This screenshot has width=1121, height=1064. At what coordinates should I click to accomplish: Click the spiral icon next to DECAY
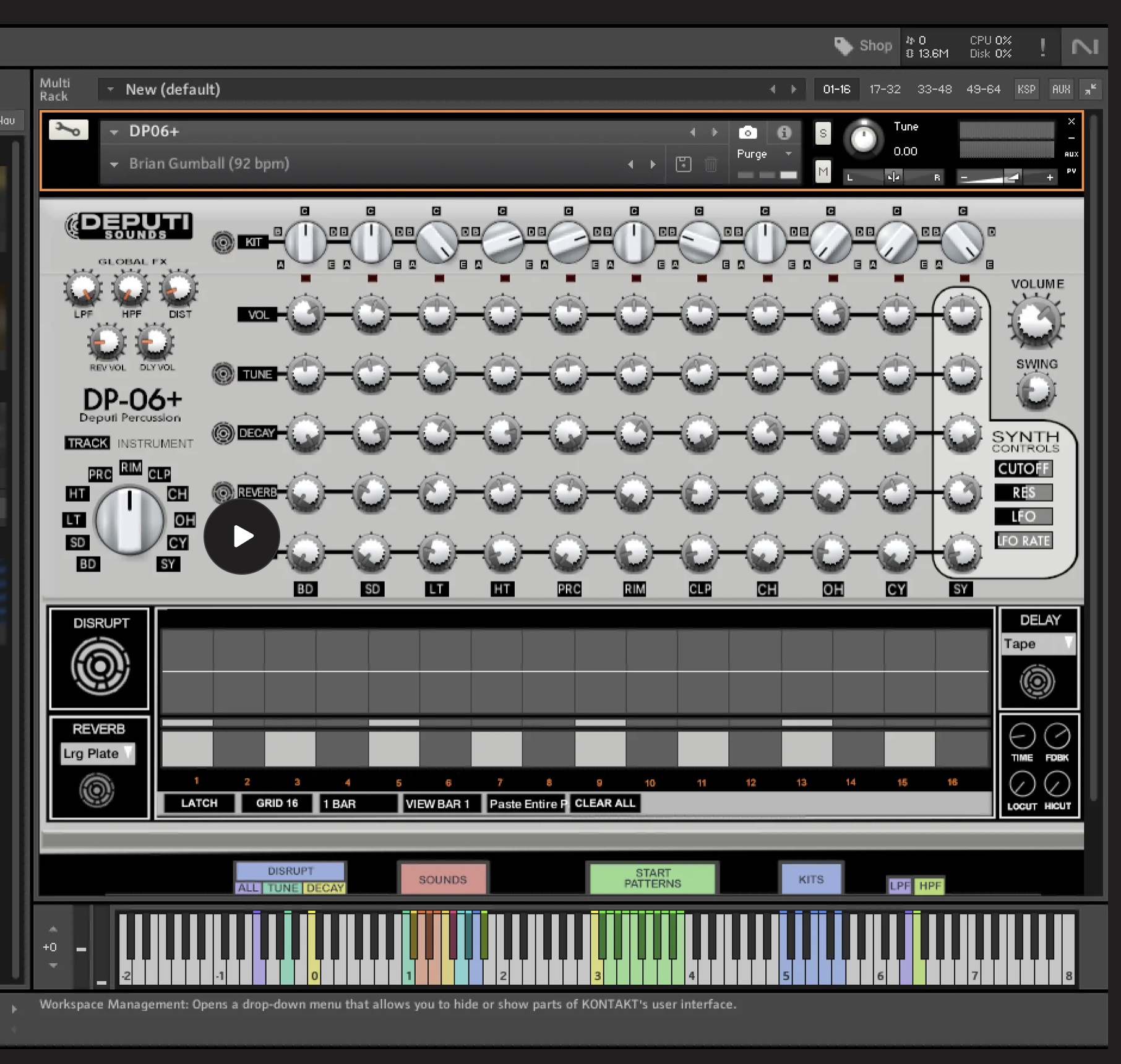(x=223, y=433)
